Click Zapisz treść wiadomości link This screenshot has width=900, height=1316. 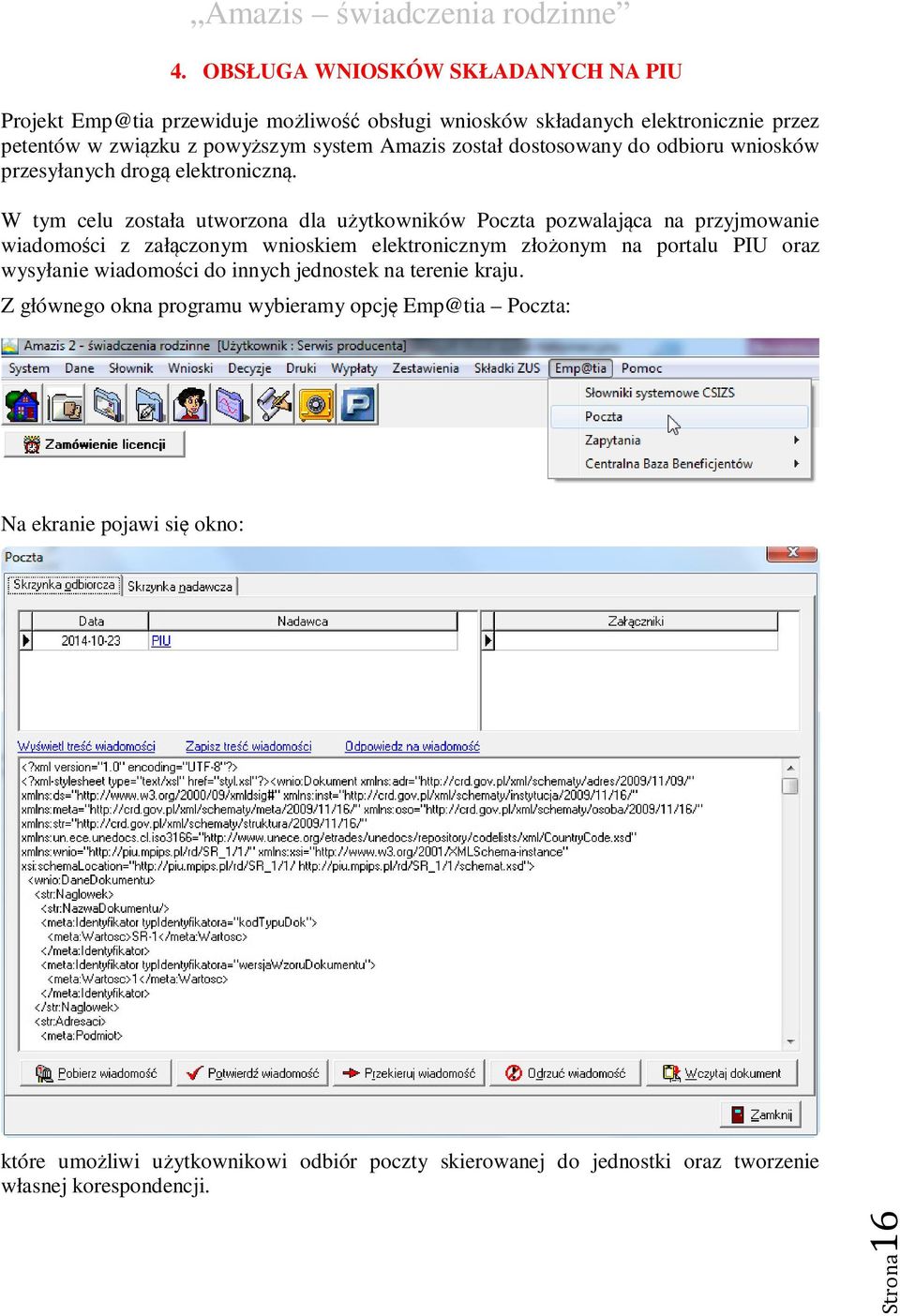(x=248, y=746)
